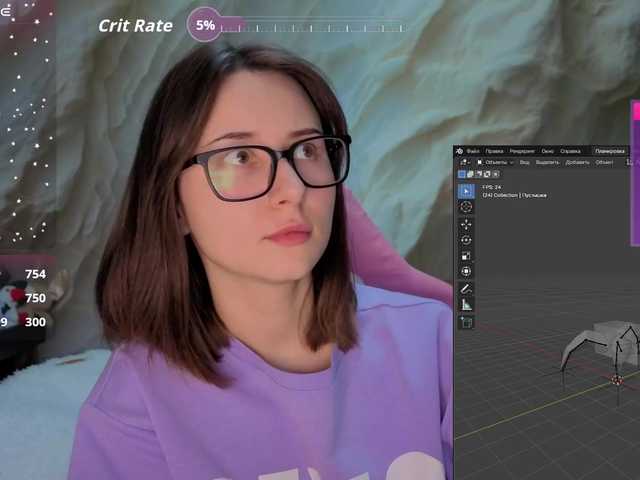Select the Scale tool
The width and height of the screenshot is (640, 480).
[x=466, y=256]
